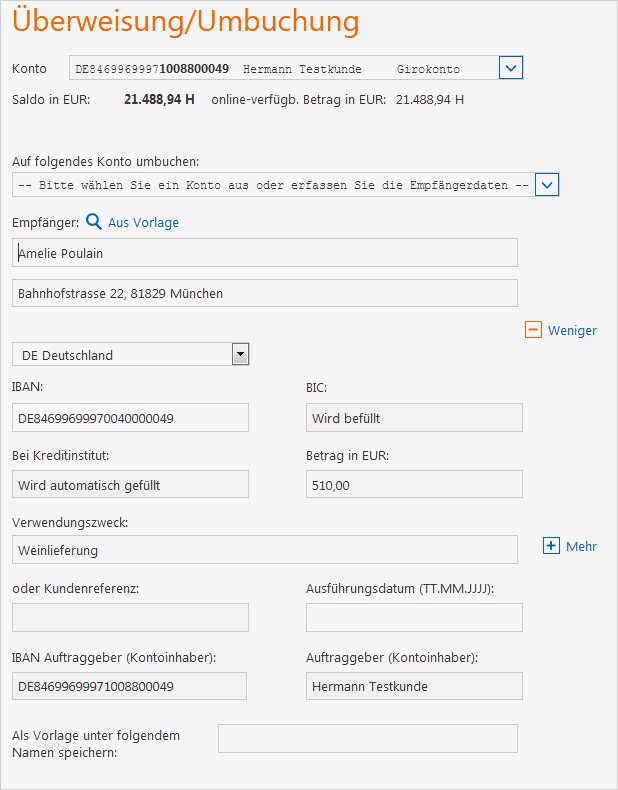
Task: Click the bold saldo value 21.488,94 H
Action: point(159,99)
